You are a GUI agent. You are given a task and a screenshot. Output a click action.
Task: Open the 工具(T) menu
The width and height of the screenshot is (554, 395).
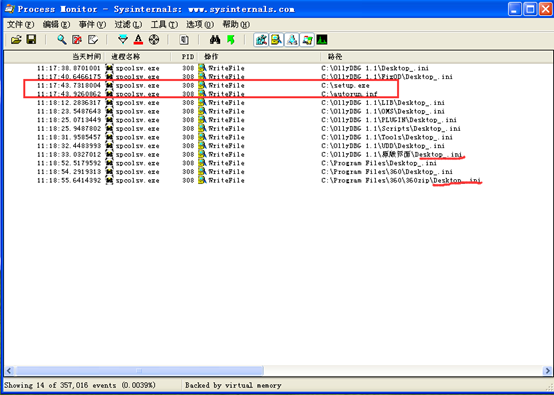164,24
